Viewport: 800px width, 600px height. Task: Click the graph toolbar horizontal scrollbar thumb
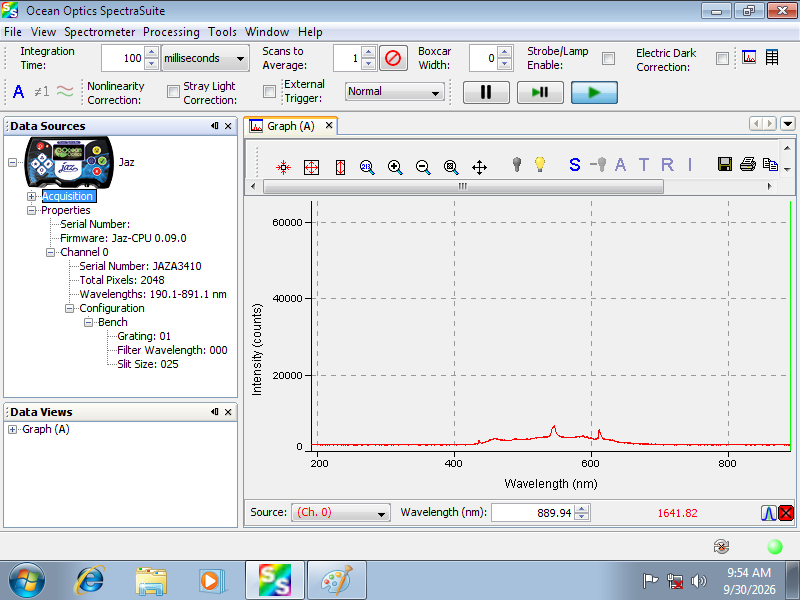click(x=463, y=187)
